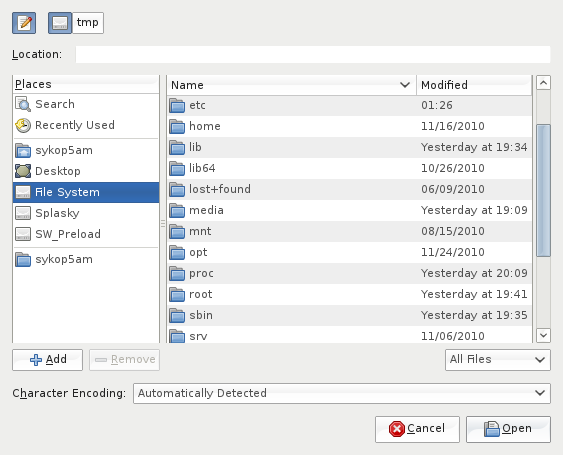Click the Add bookmark button
The image size is (563, 455).
click(47, 359)
